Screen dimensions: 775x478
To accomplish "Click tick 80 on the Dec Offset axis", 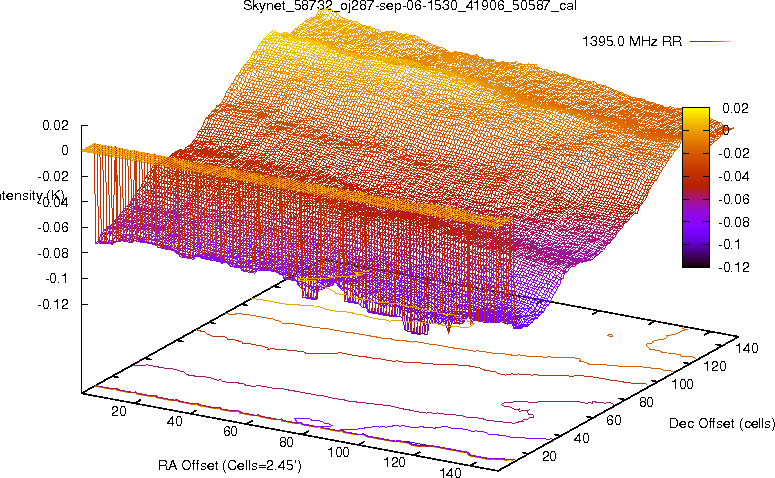I will point(646,403).
